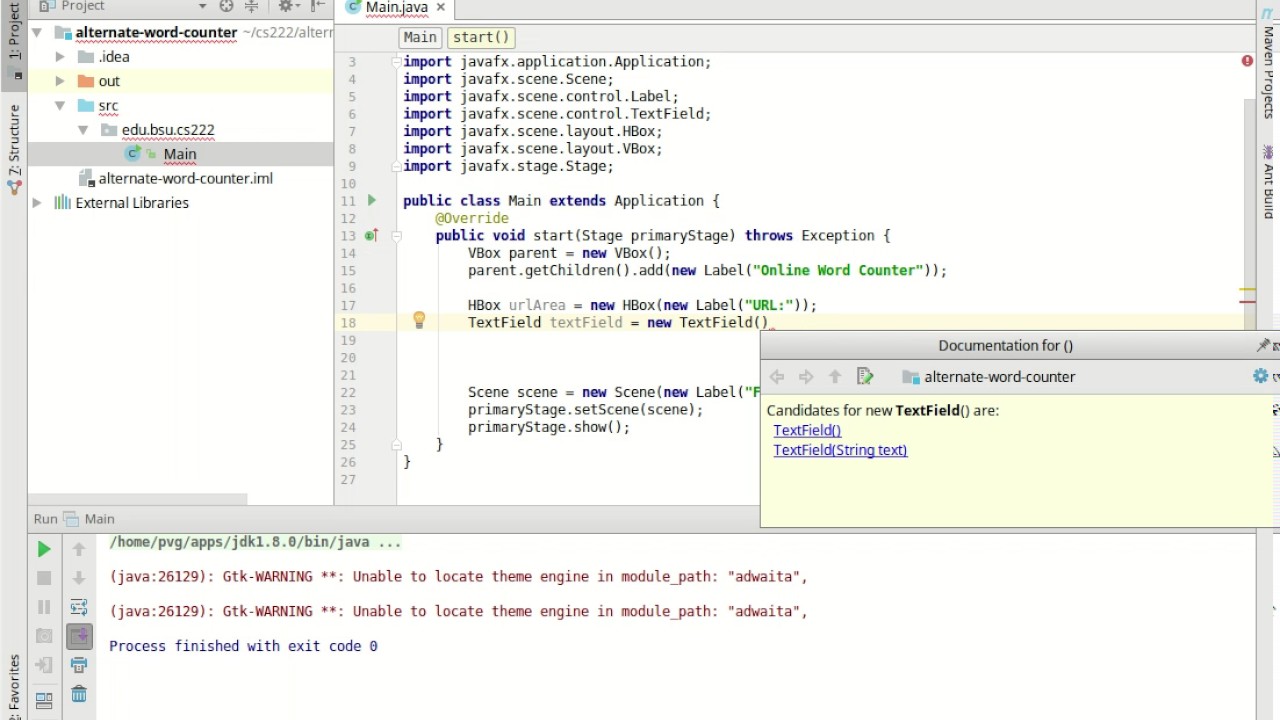1280x720 pixels.
Task: Click edit source icon in Documentation popup
Action: coord(865,377)
